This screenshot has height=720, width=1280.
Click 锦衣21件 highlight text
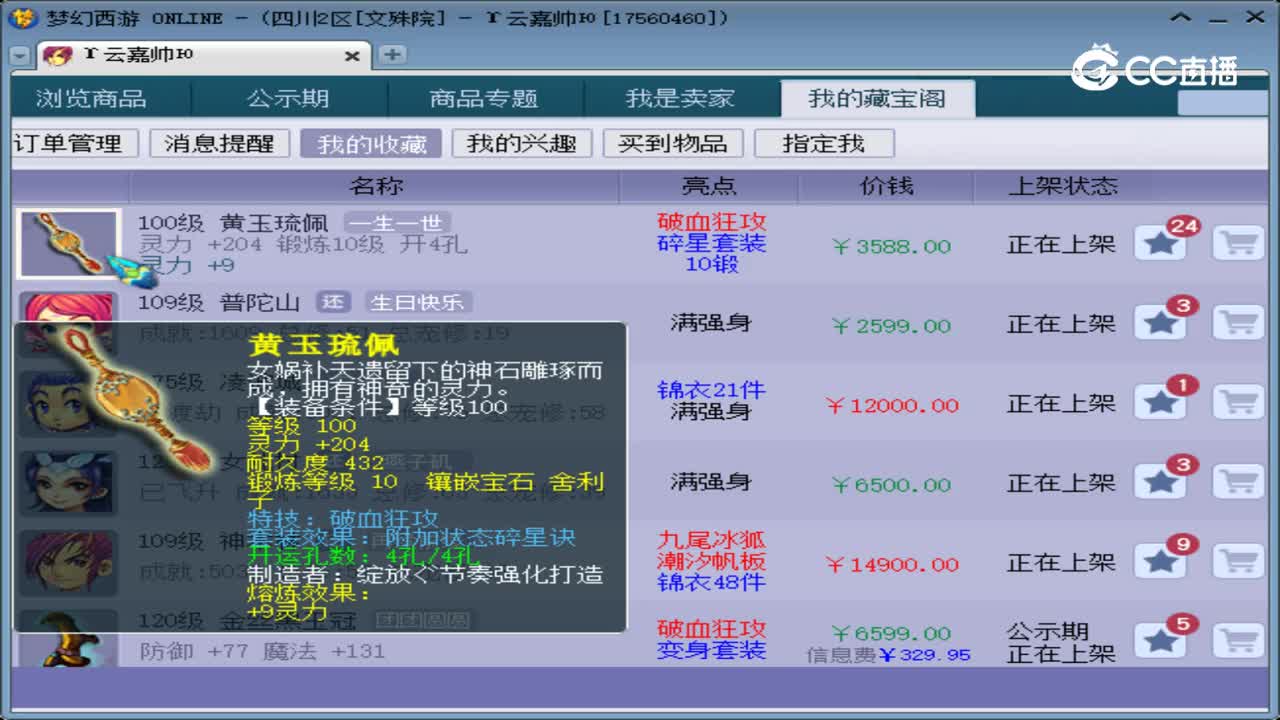[710, 390]
